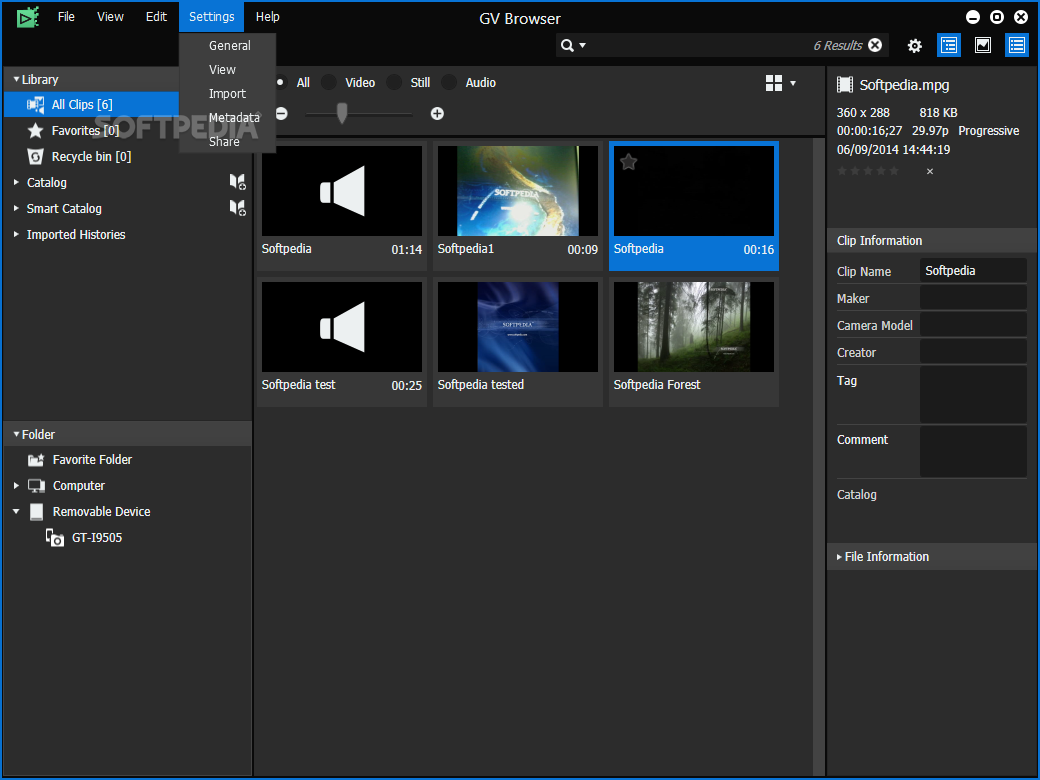Open the search magnifier options
The height and width of the screenshot is (780, 1040).
573,45
